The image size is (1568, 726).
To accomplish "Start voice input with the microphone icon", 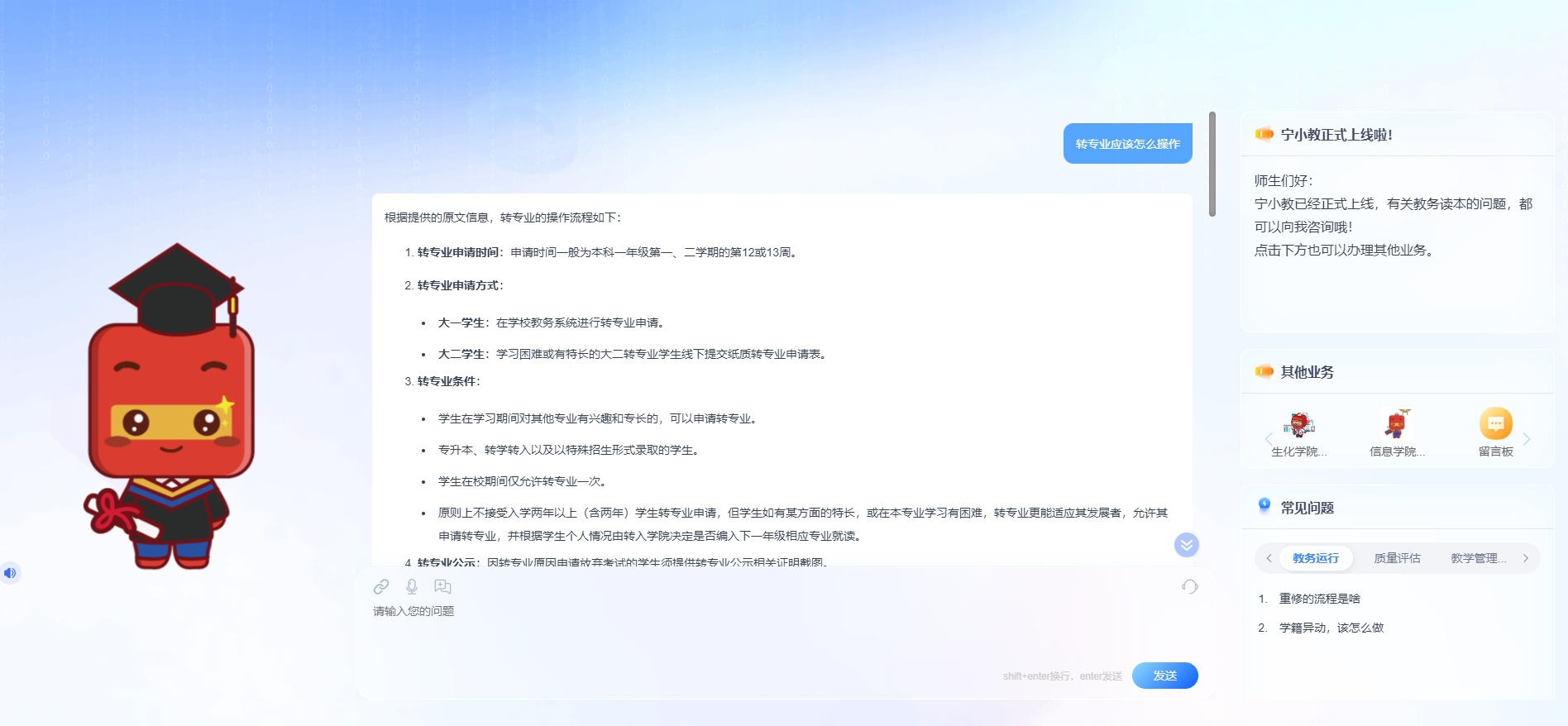I will pyautogui.click(x=412, y=586).
